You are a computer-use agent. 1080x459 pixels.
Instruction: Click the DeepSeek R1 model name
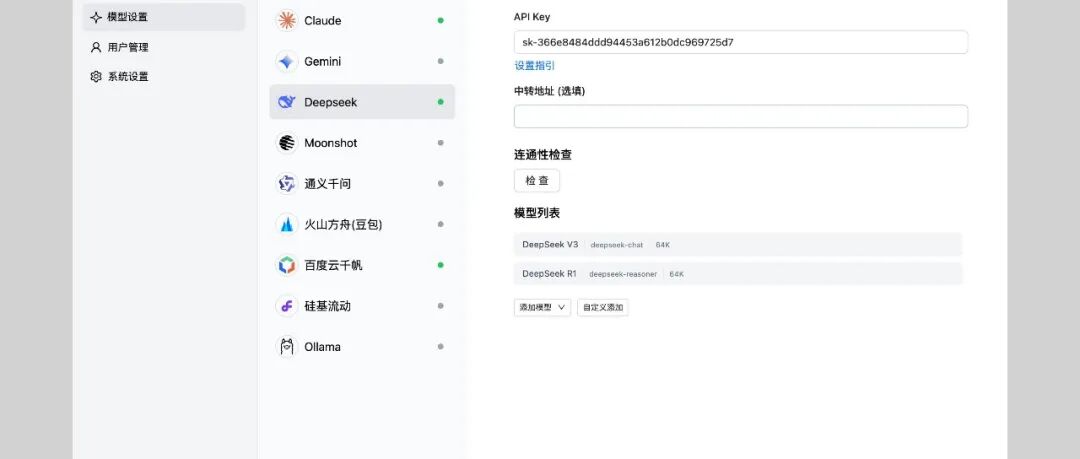[549, 274]
